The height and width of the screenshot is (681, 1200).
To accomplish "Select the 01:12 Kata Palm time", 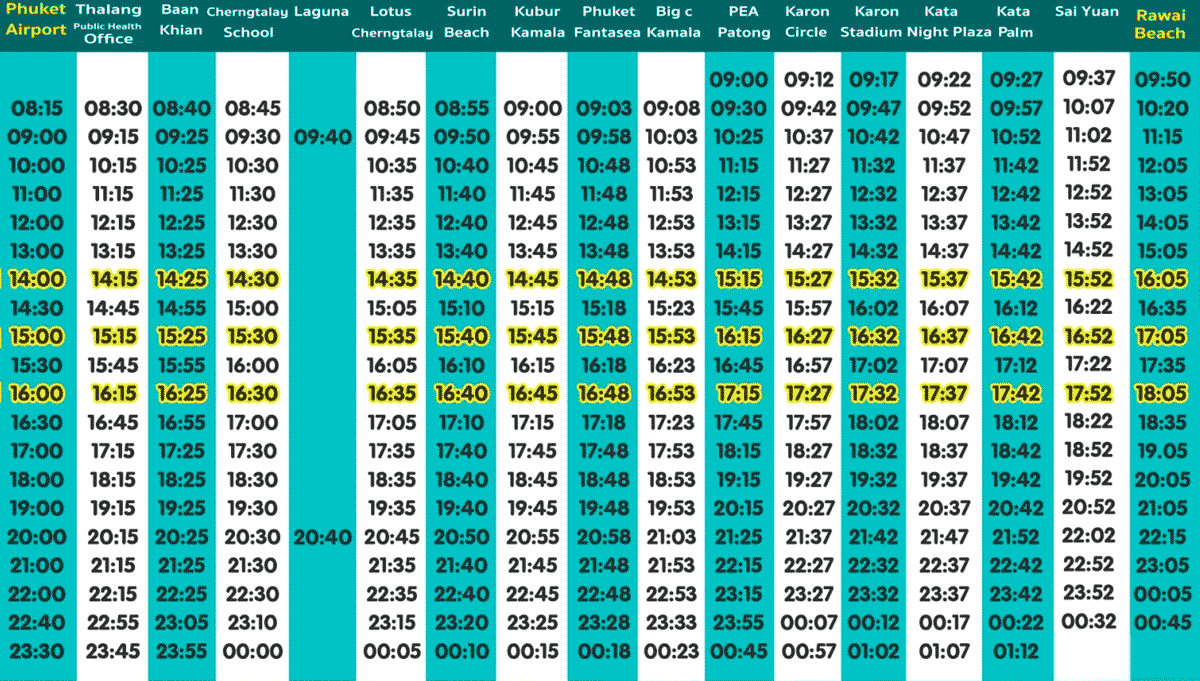I will pyautogui.click(x=1016, y=652).
